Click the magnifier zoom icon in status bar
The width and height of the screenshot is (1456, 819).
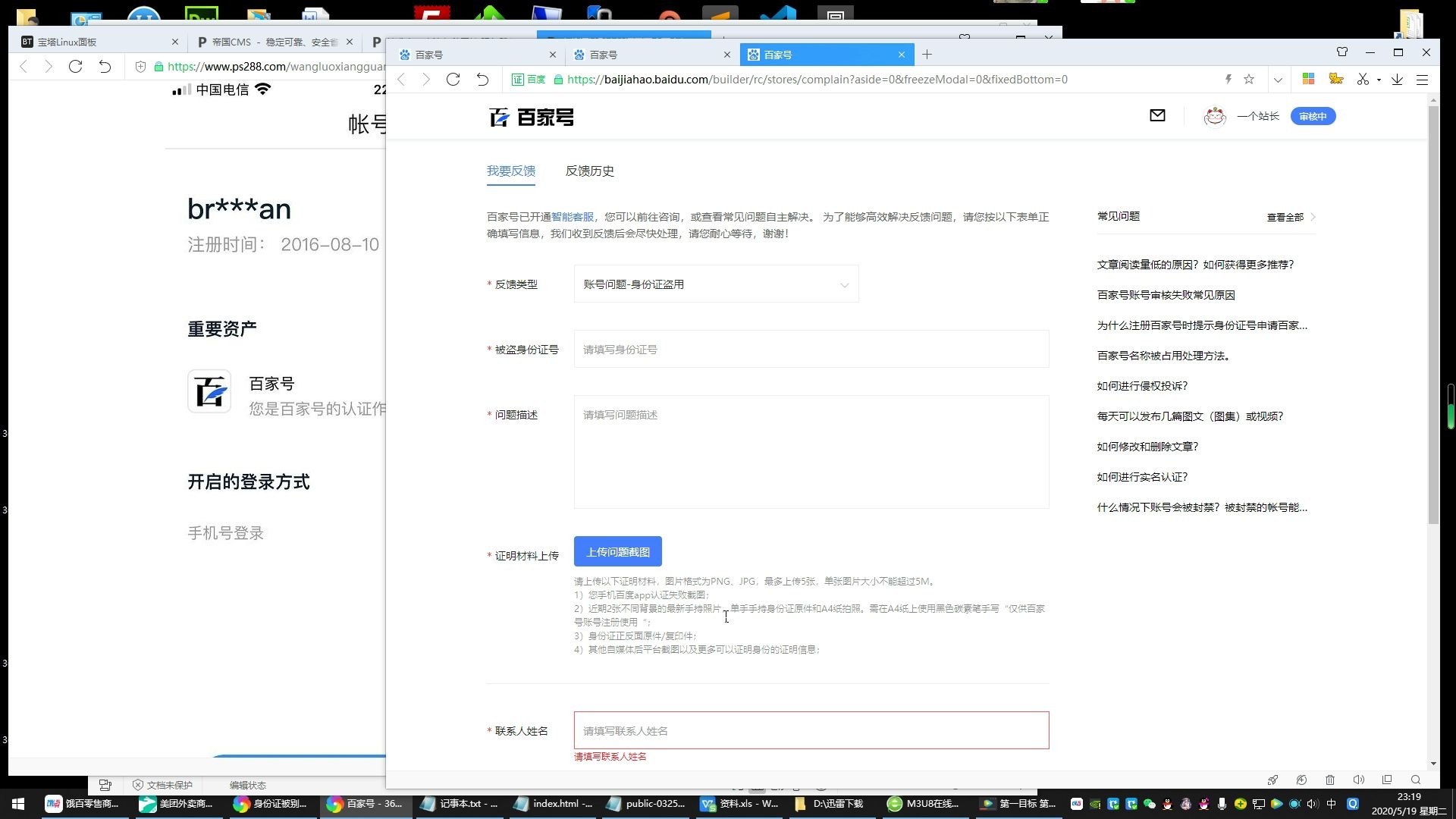point(1416,780)
